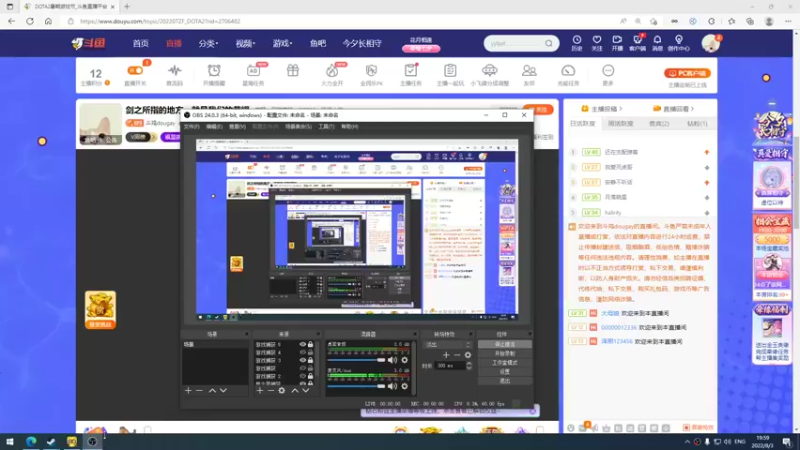
Task: Open the 淡出 transition combo box
Action: (447, 344)
